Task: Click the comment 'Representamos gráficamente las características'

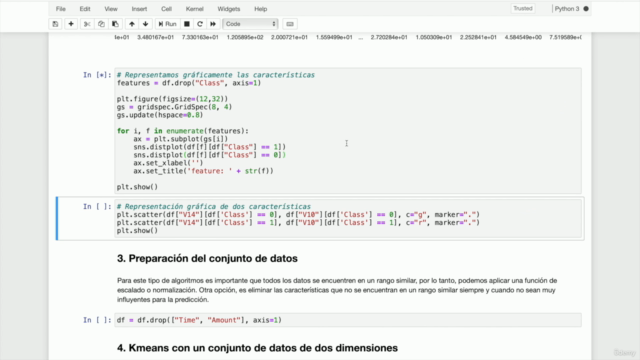Action: [216, 75]
